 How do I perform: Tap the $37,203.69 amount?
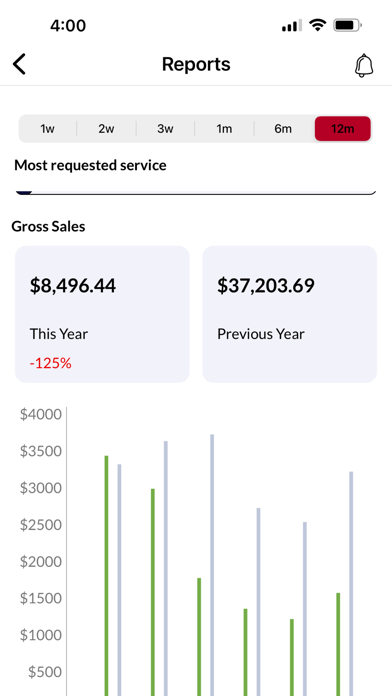[x=266, y=285]
